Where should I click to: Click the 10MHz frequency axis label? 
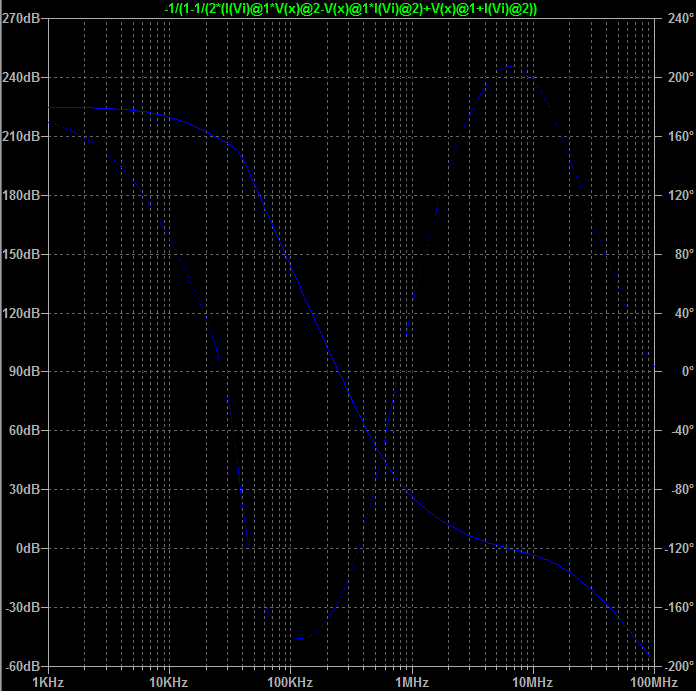533,682
